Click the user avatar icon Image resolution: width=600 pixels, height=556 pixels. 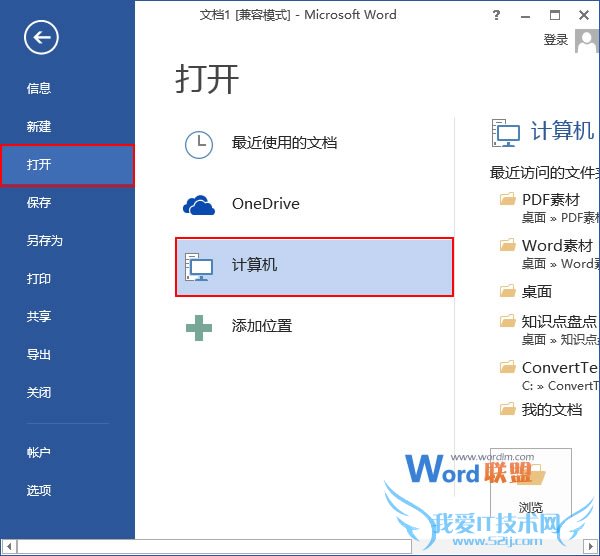pos(587,41)
